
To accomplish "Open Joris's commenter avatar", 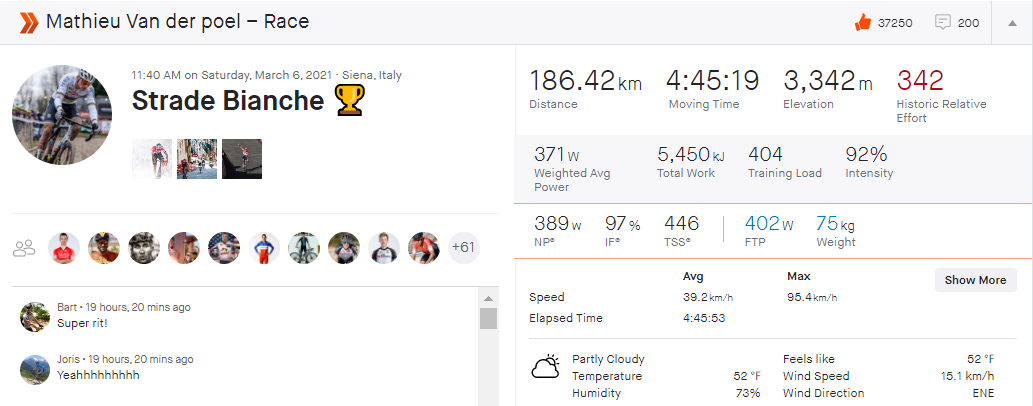I will pos(35,368).
